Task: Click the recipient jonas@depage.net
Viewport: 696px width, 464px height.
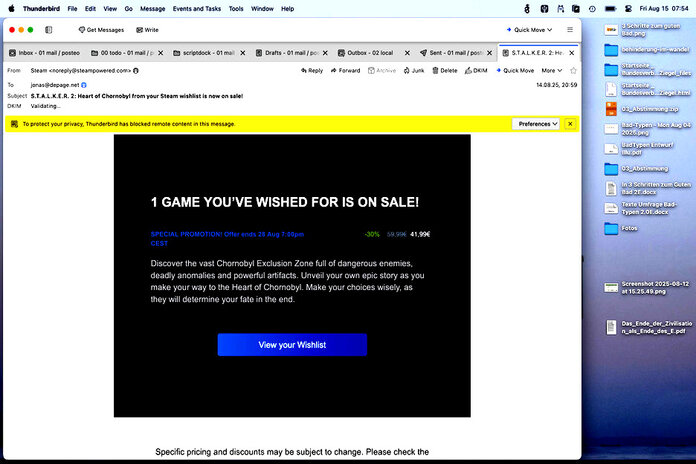Action: [x=55, y=85]
